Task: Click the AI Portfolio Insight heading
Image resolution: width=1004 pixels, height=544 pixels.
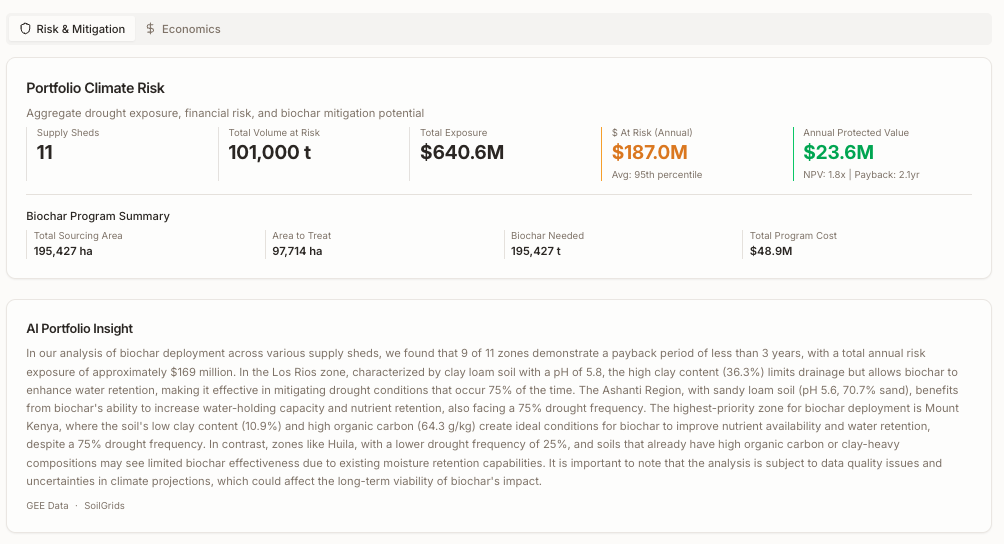Action: point(79,328)
